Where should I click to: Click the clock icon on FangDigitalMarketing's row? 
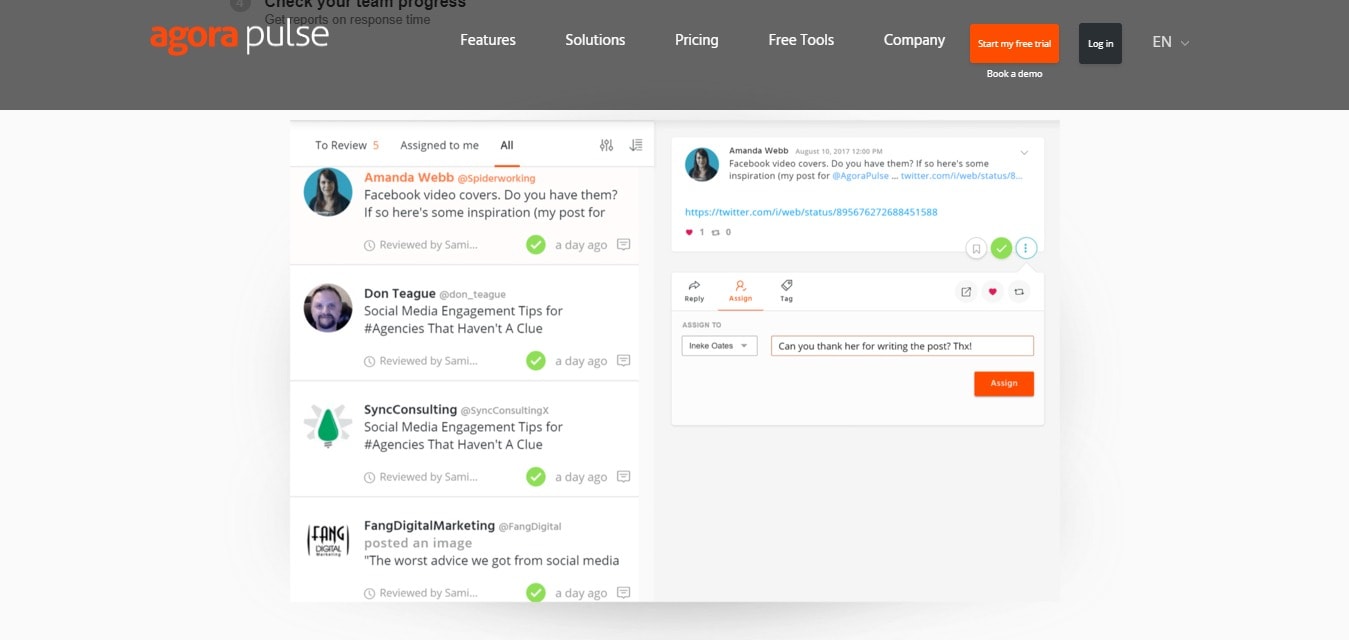370,593
